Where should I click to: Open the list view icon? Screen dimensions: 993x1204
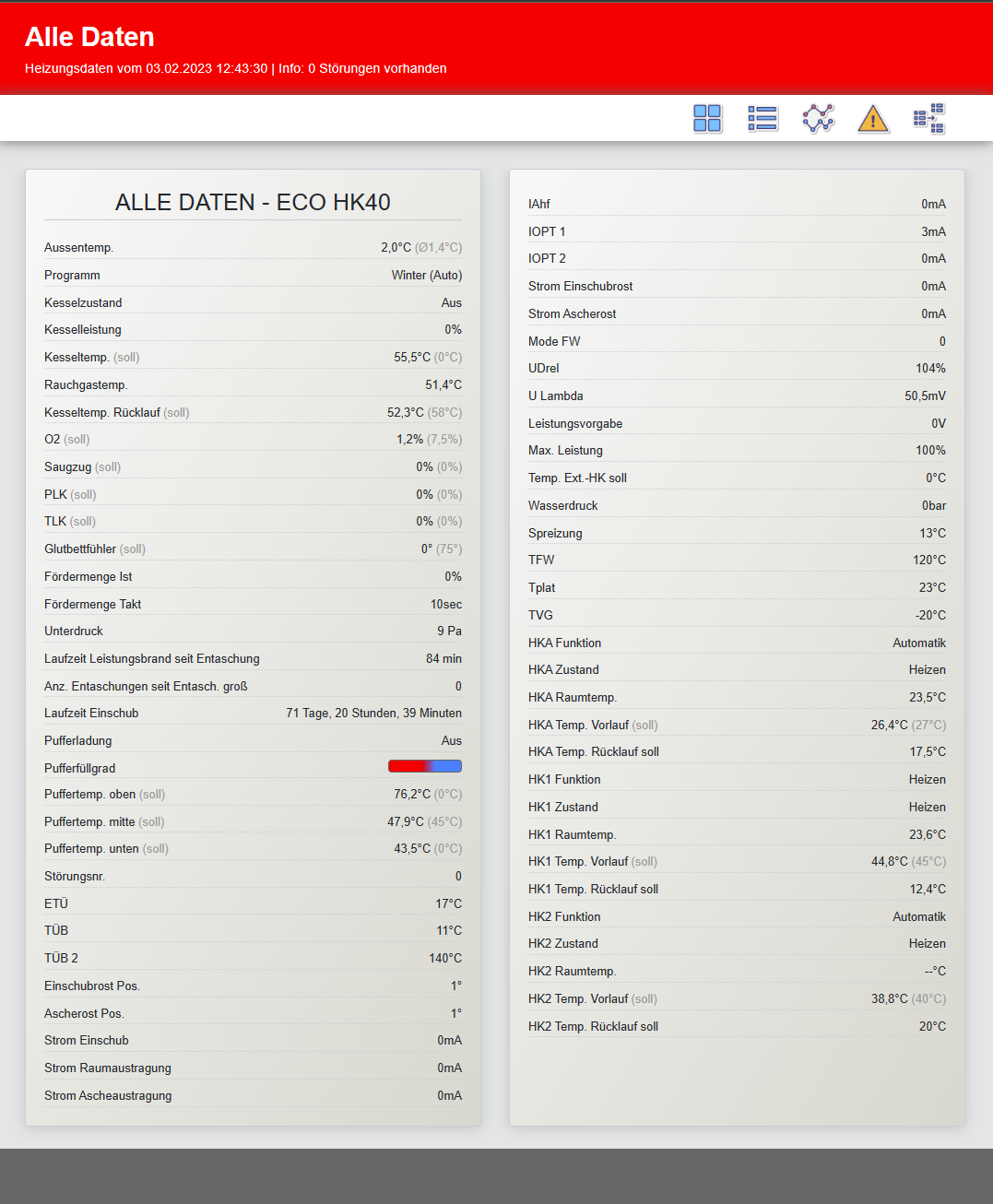click(762, 118)
